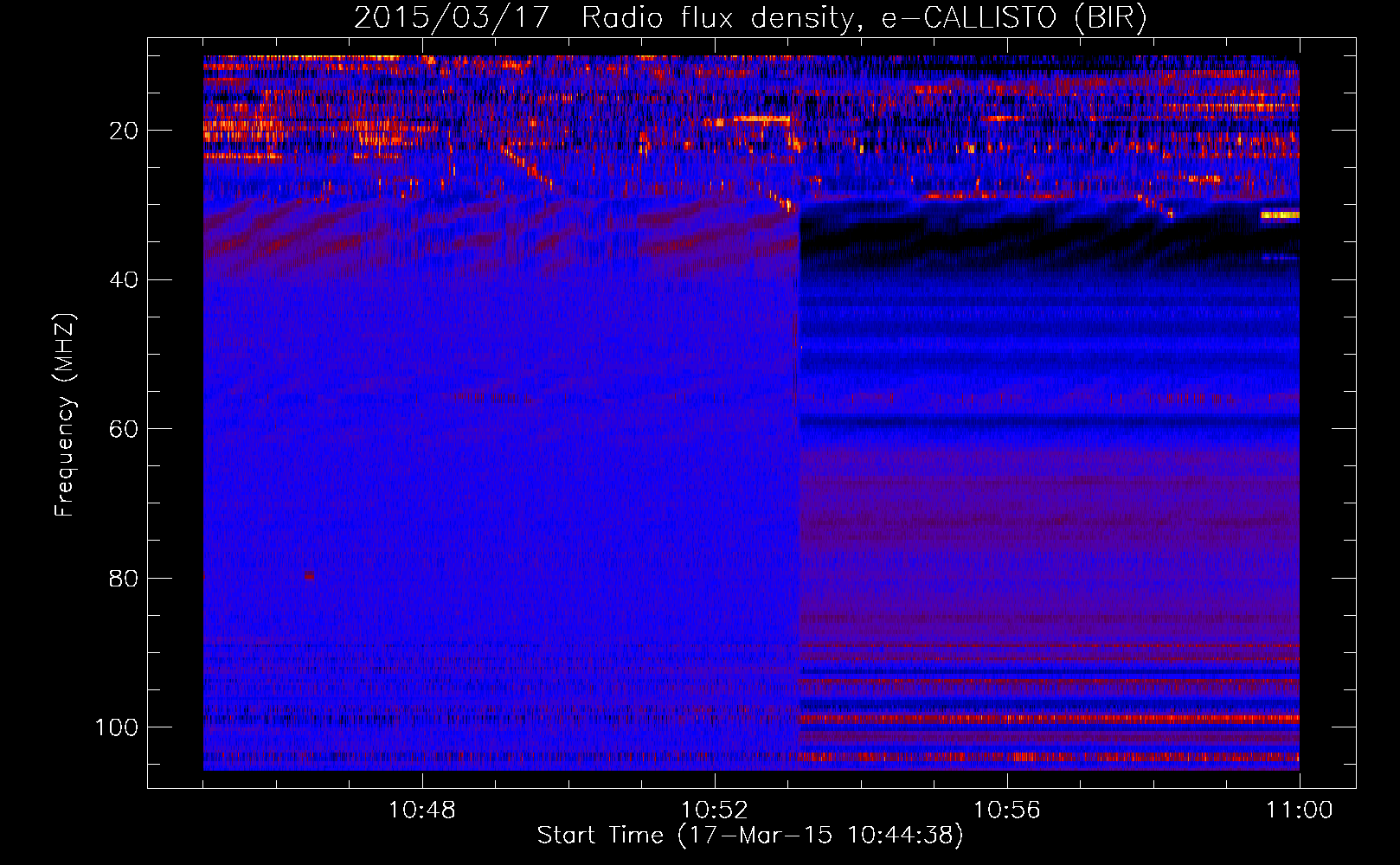Viewport: 1400px width, 865px height.
Task: Select the 10:52 time tick label
Action: (x=715, y=811)
